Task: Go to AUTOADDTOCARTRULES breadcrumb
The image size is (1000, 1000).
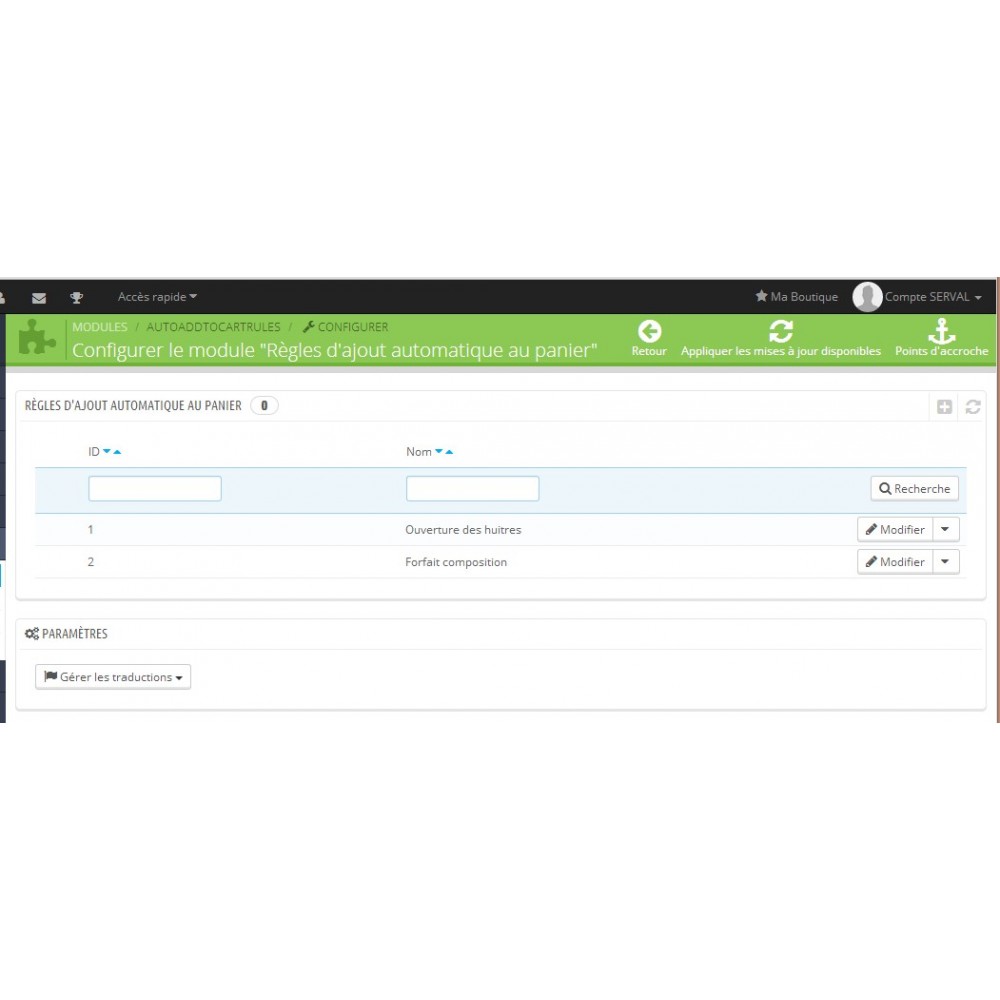Action: tap(213, 327)
